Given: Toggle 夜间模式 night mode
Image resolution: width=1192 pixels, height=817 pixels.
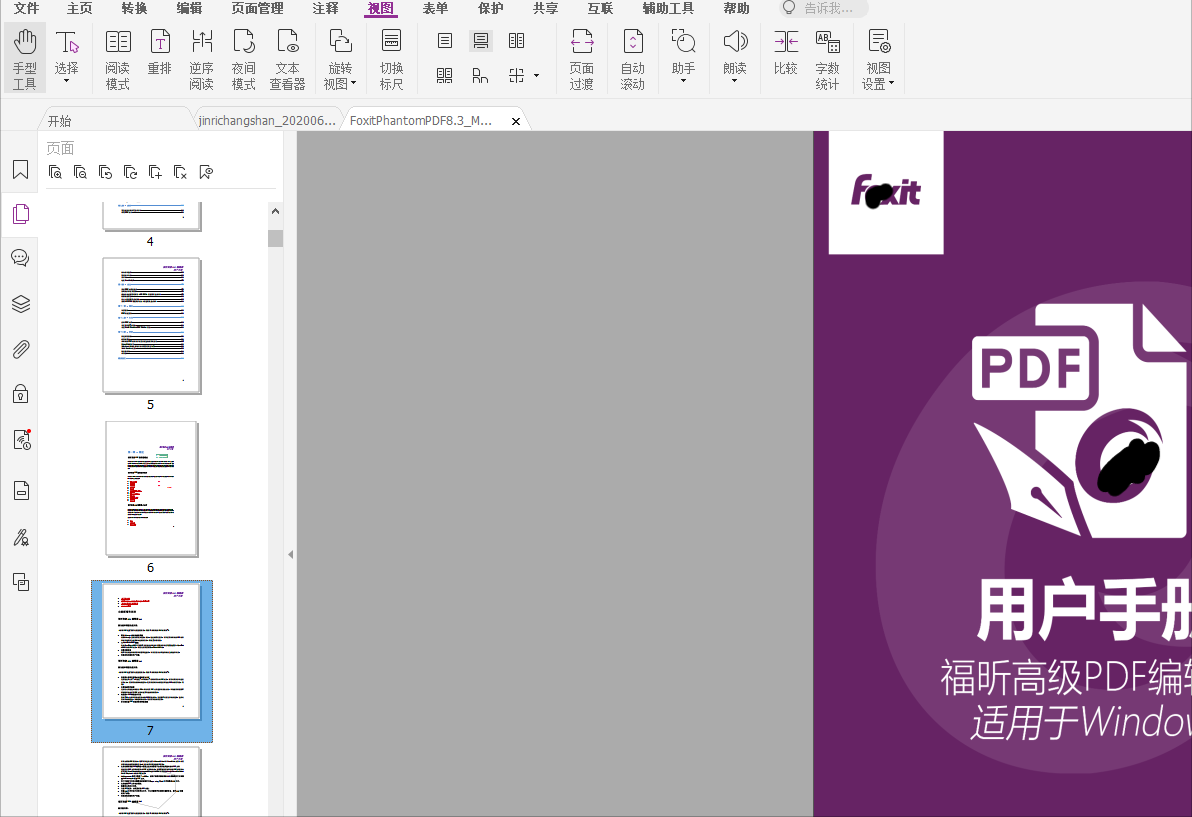Looking at the screenshot, I should pyautogui.click(x=243, y=59).
